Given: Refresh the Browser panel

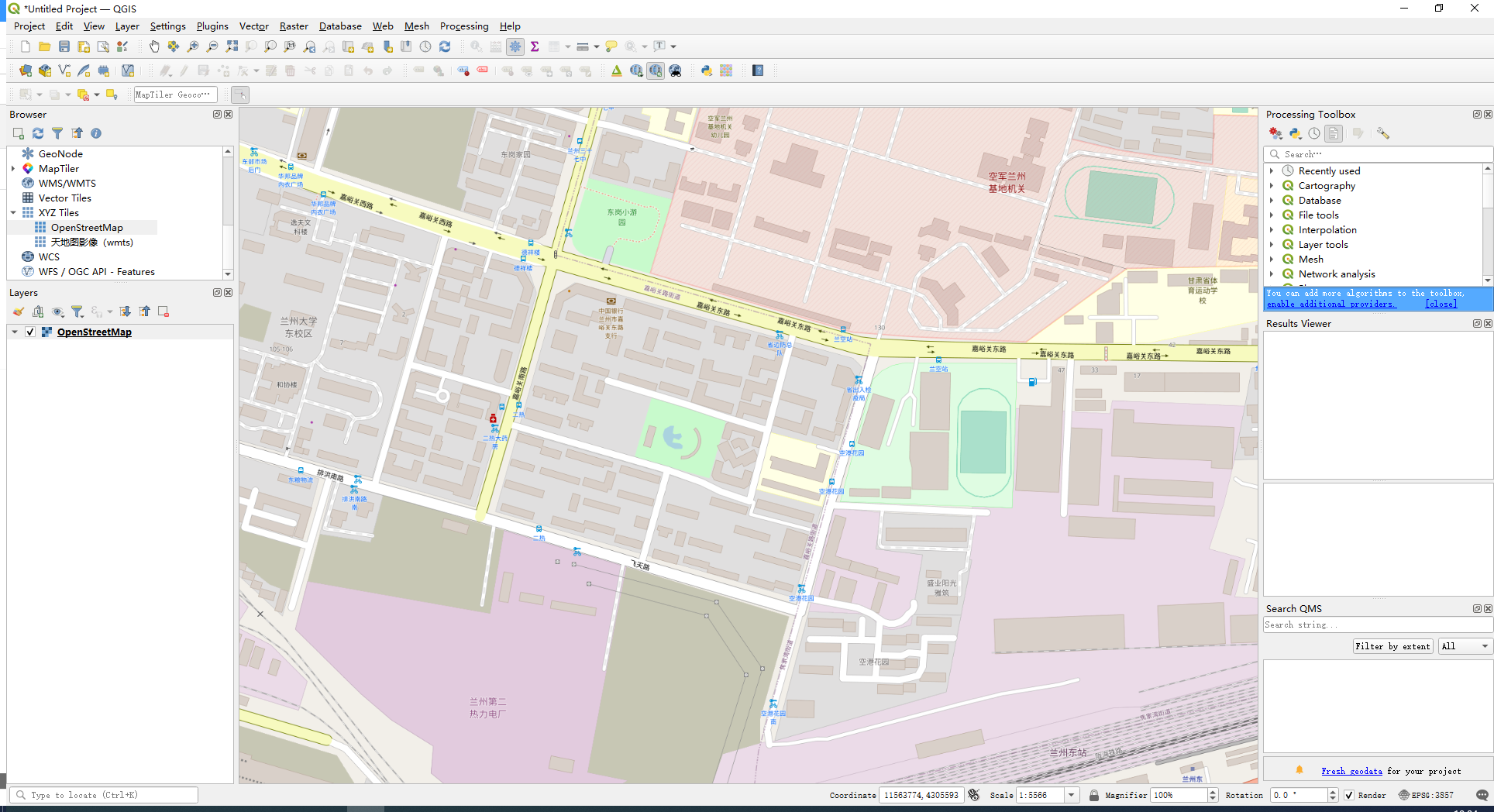Looking at the screenshot, I should (37, 132).
